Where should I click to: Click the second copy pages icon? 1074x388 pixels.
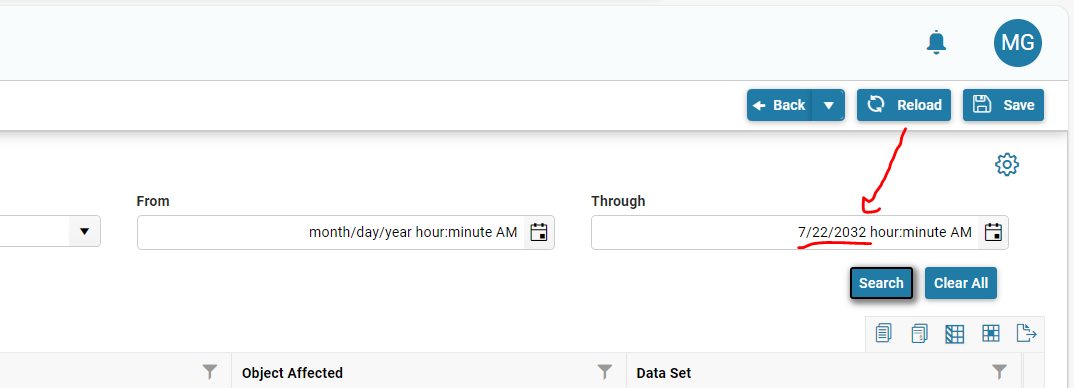[919, 334]
